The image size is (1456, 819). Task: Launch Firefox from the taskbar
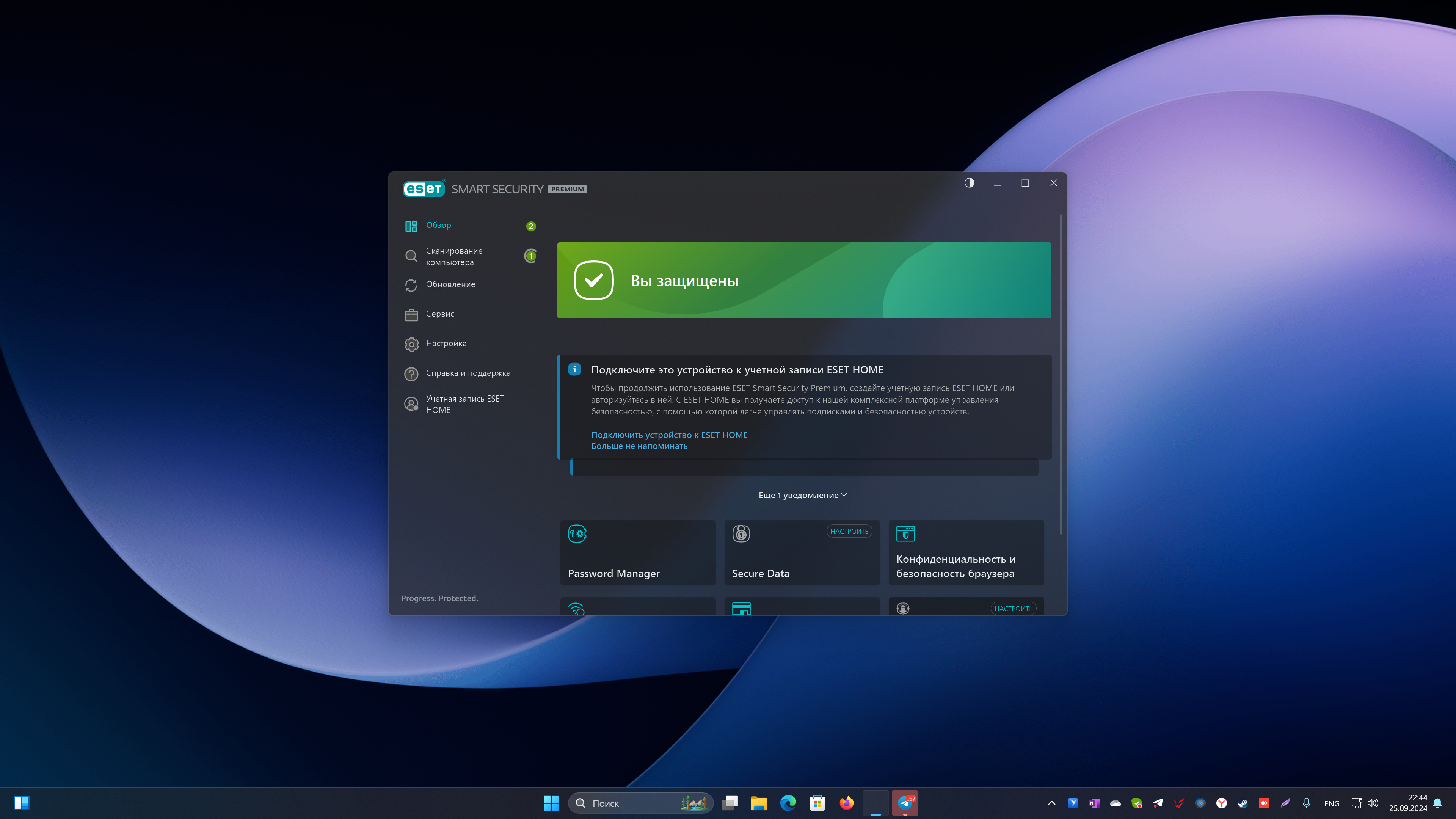pos(846,803)
